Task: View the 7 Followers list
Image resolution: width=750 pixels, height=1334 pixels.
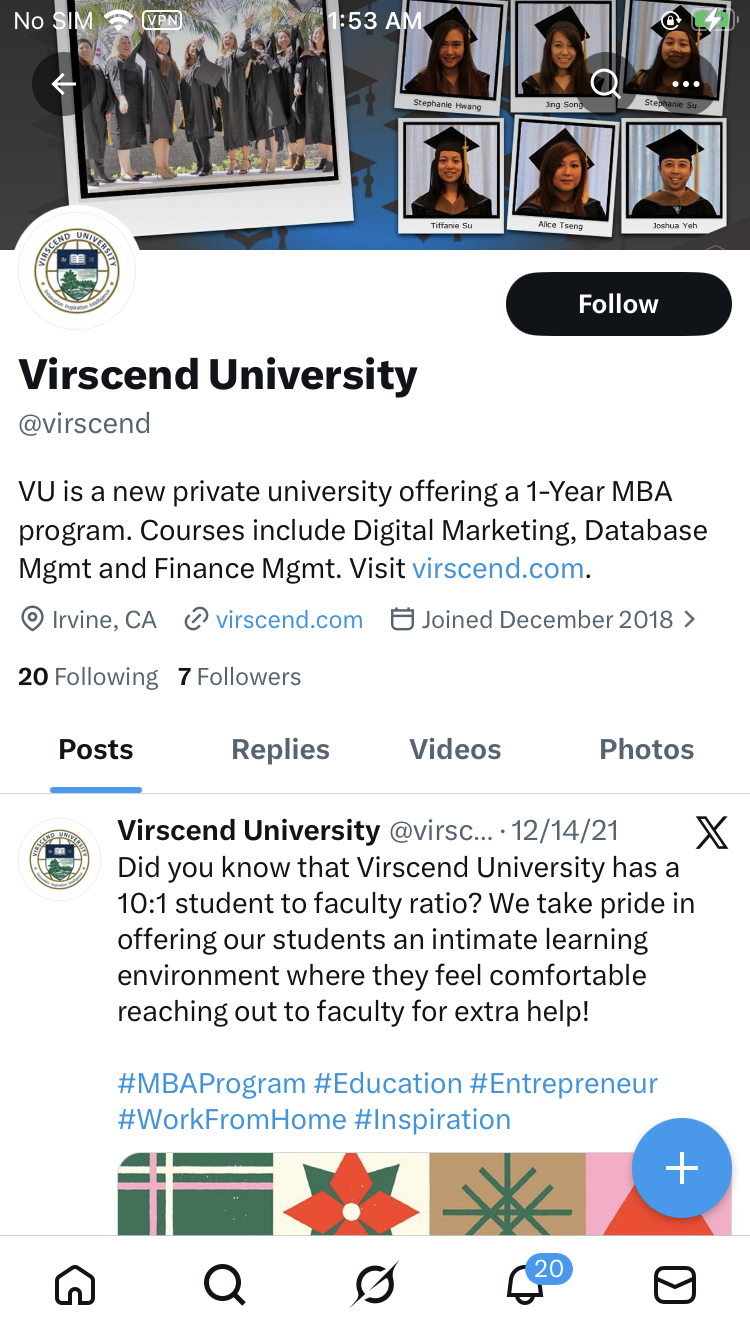Action: (239, 677)
